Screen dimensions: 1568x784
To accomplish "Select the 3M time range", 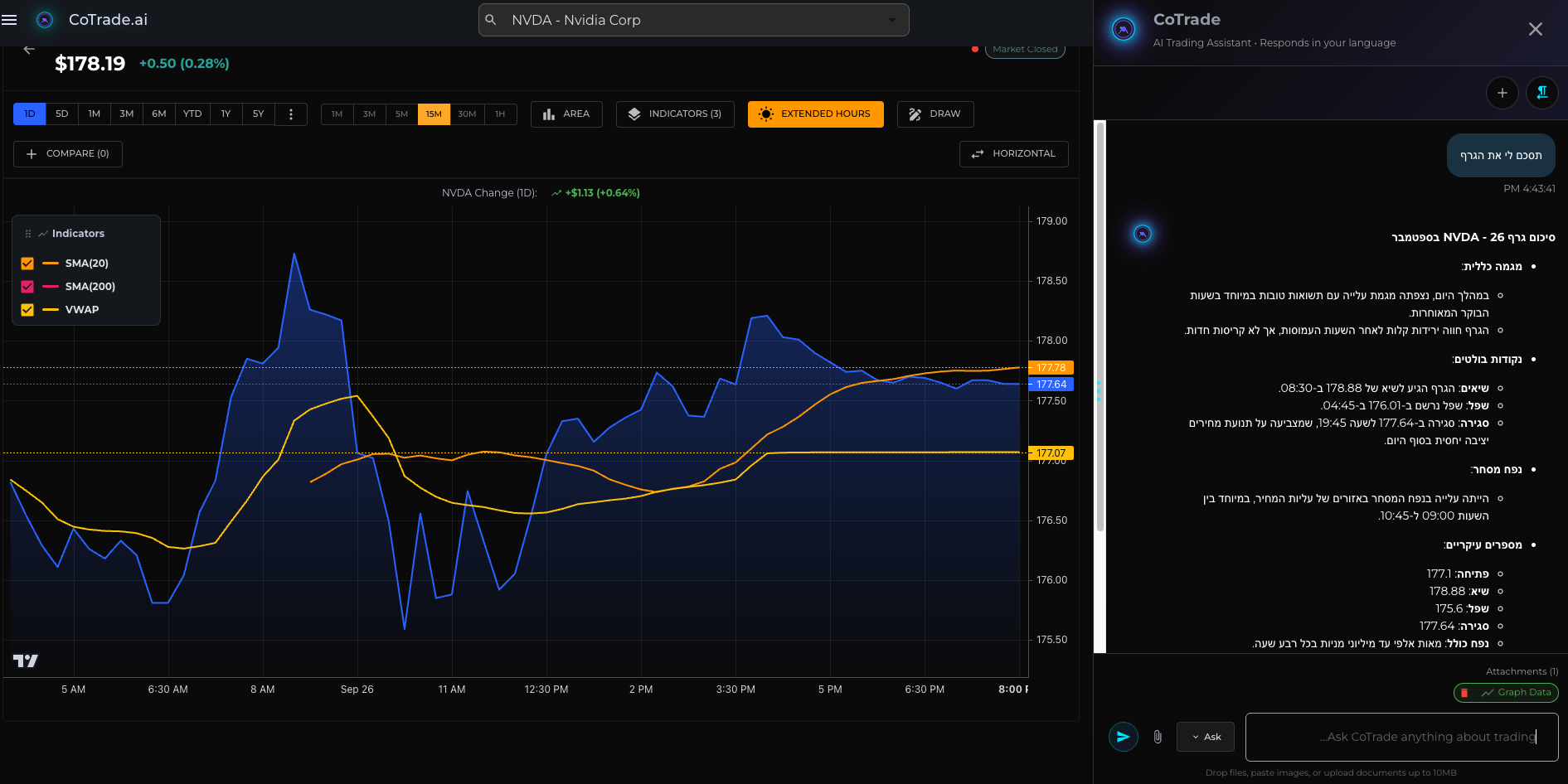I will pos(127,114).
